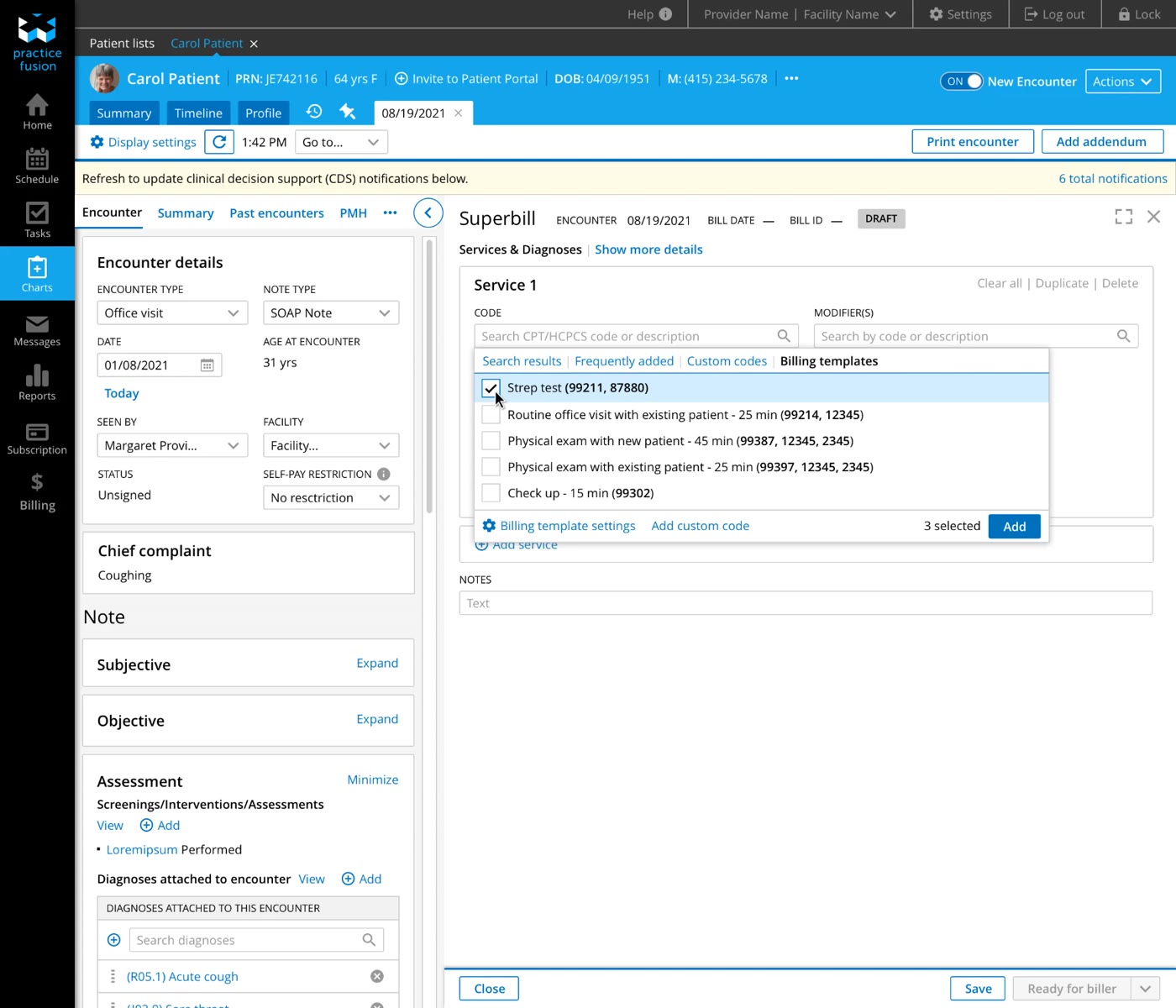Check Physical exam with new patient
Screen dimensions: 1176x1008
point(491,441)
